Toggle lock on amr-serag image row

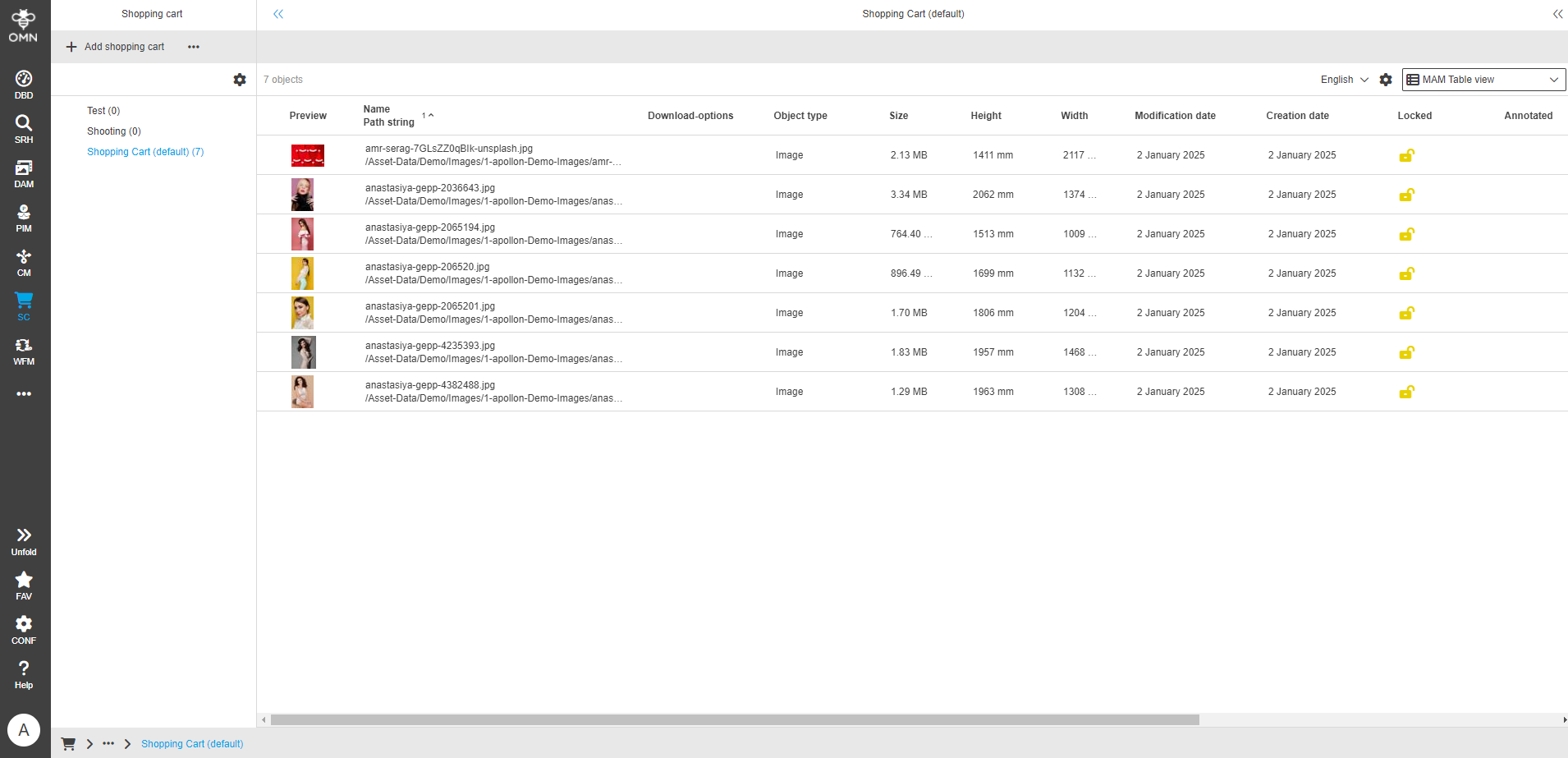tap(1406, 155)
